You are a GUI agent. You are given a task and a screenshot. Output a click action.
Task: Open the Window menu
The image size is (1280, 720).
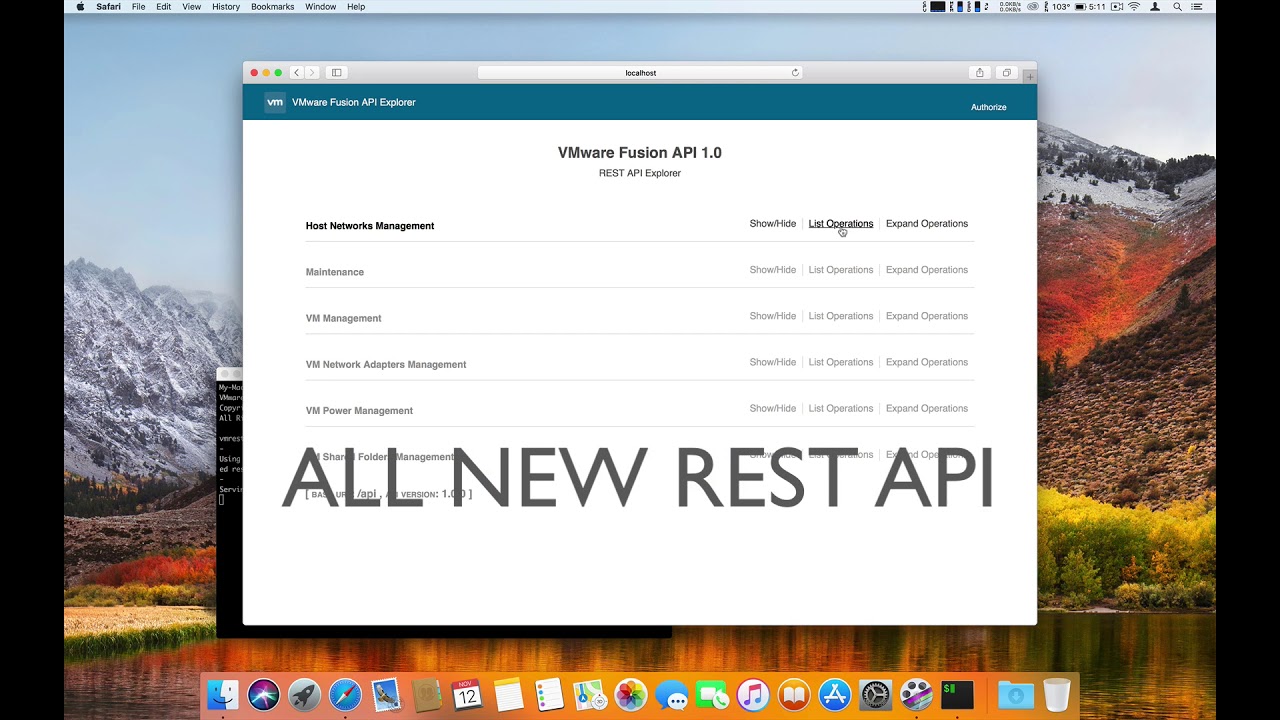click(x=321, y=7)
